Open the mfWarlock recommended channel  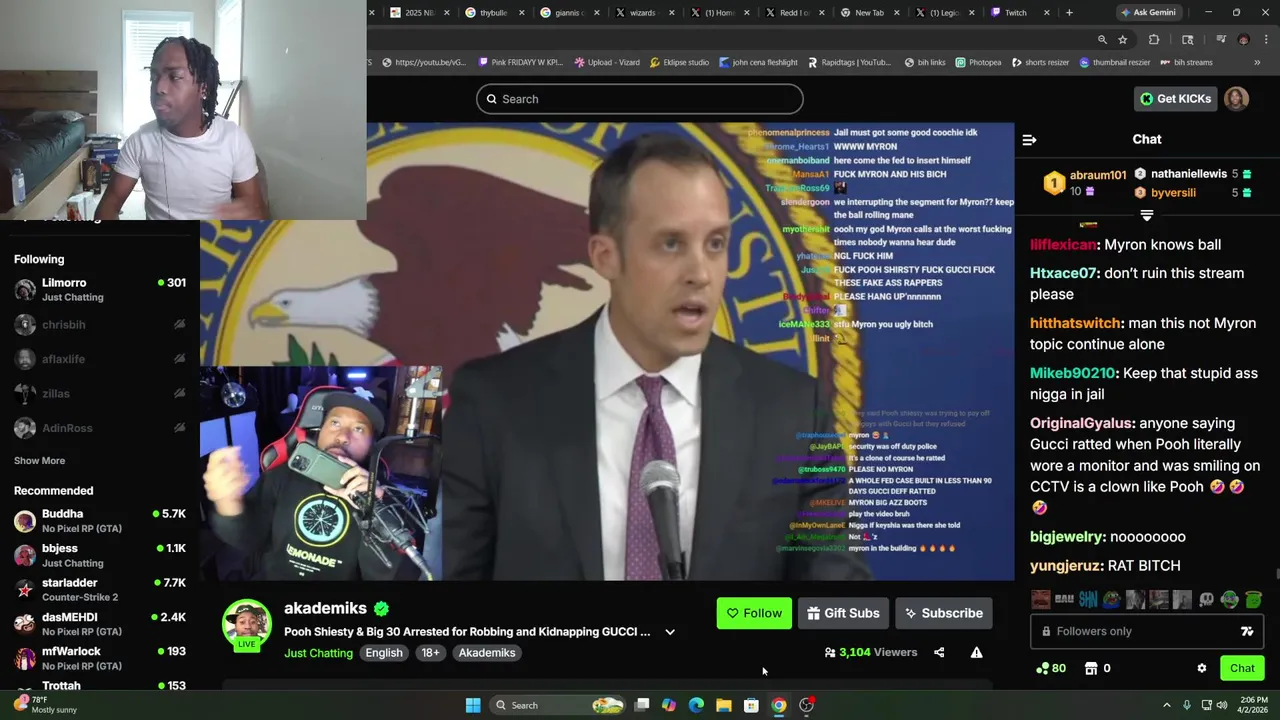100,659
